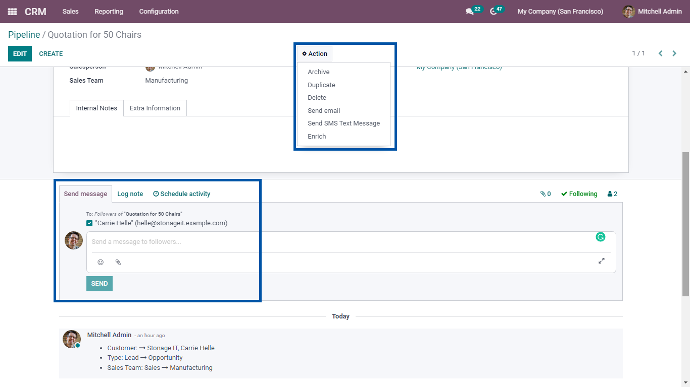Viewport: 690px width, 387px height.
Task: Open the My Company (San Francisco) switcher
Action: [560, 11]
